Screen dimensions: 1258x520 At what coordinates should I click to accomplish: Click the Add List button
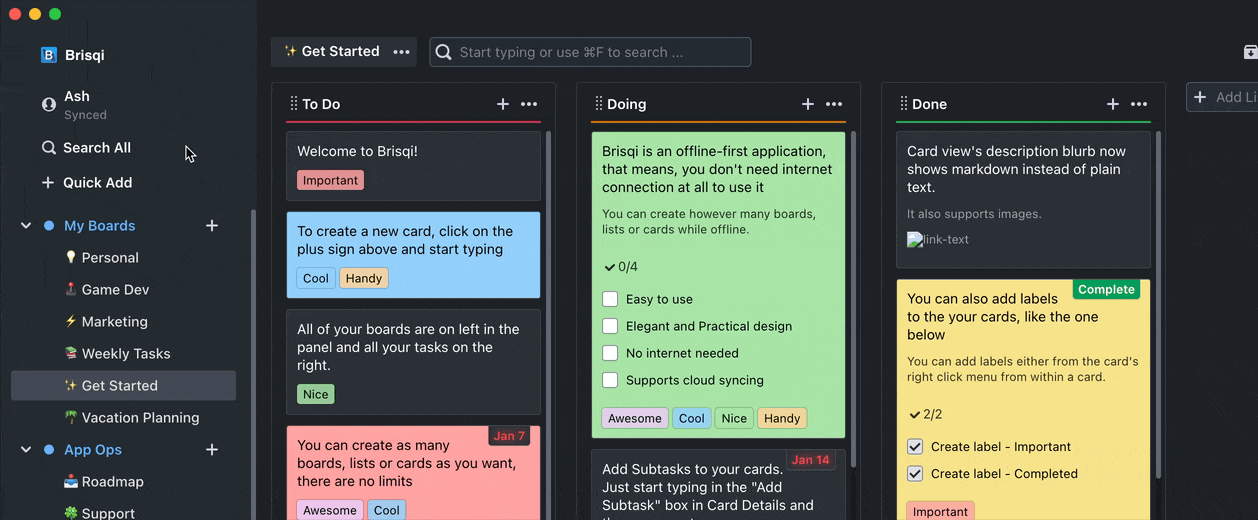coord(1222,97)
